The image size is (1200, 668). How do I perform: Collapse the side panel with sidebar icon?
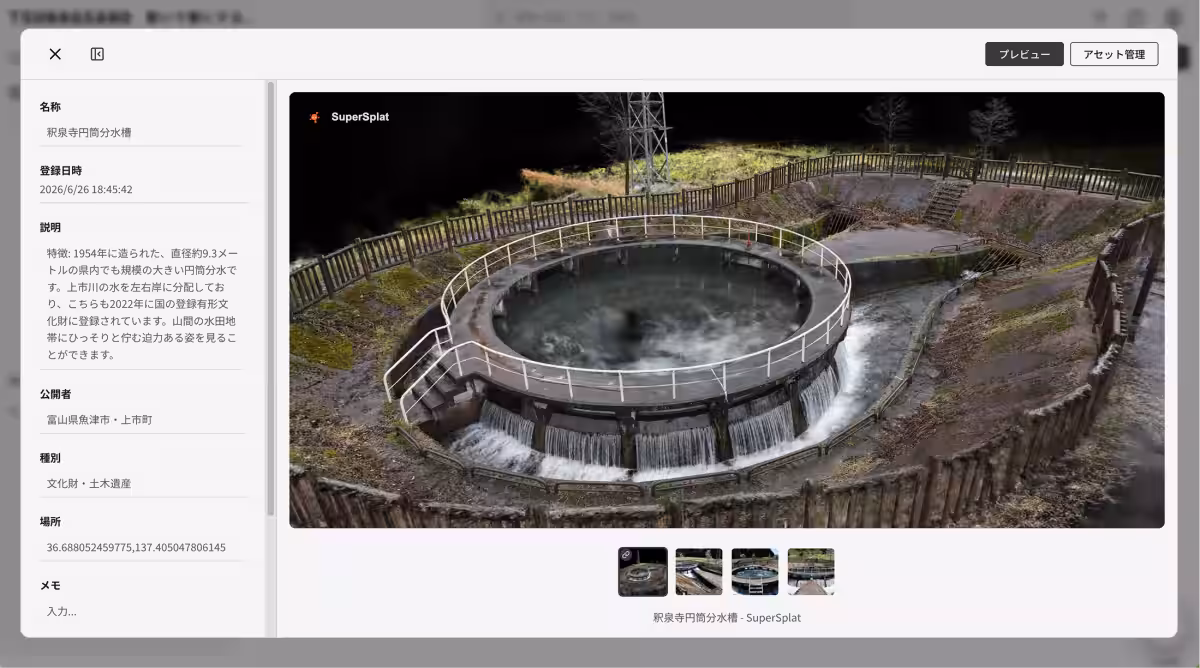click(x=97, y=54)
